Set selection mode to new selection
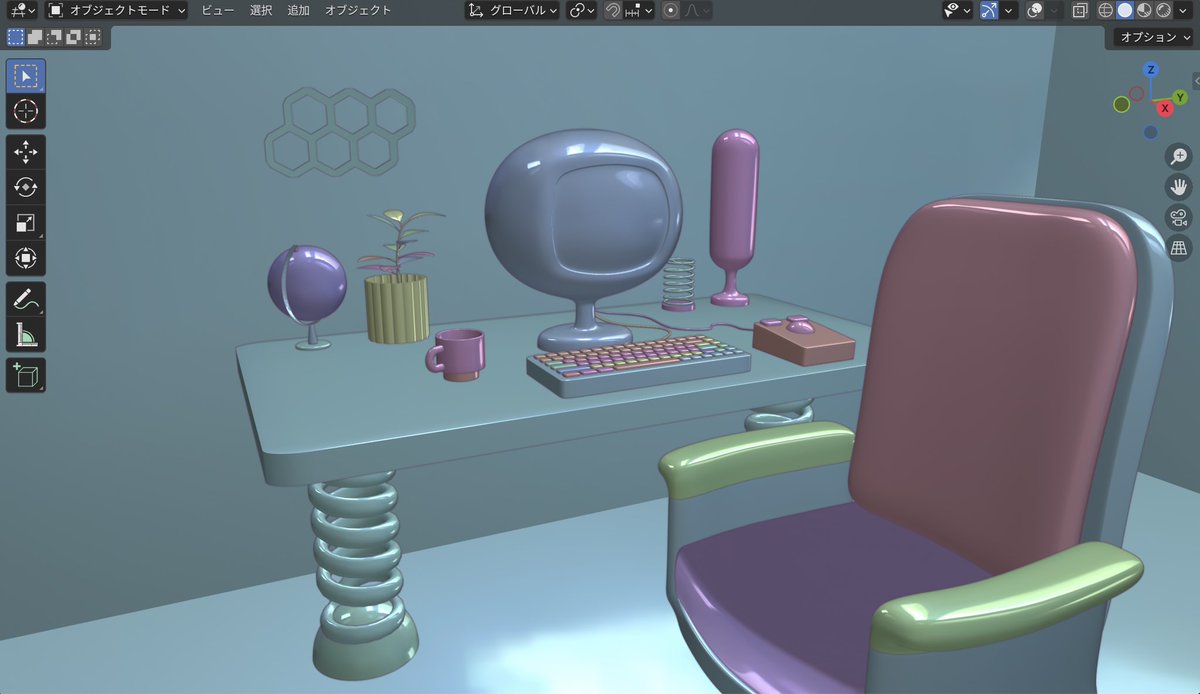 point(16,37)
